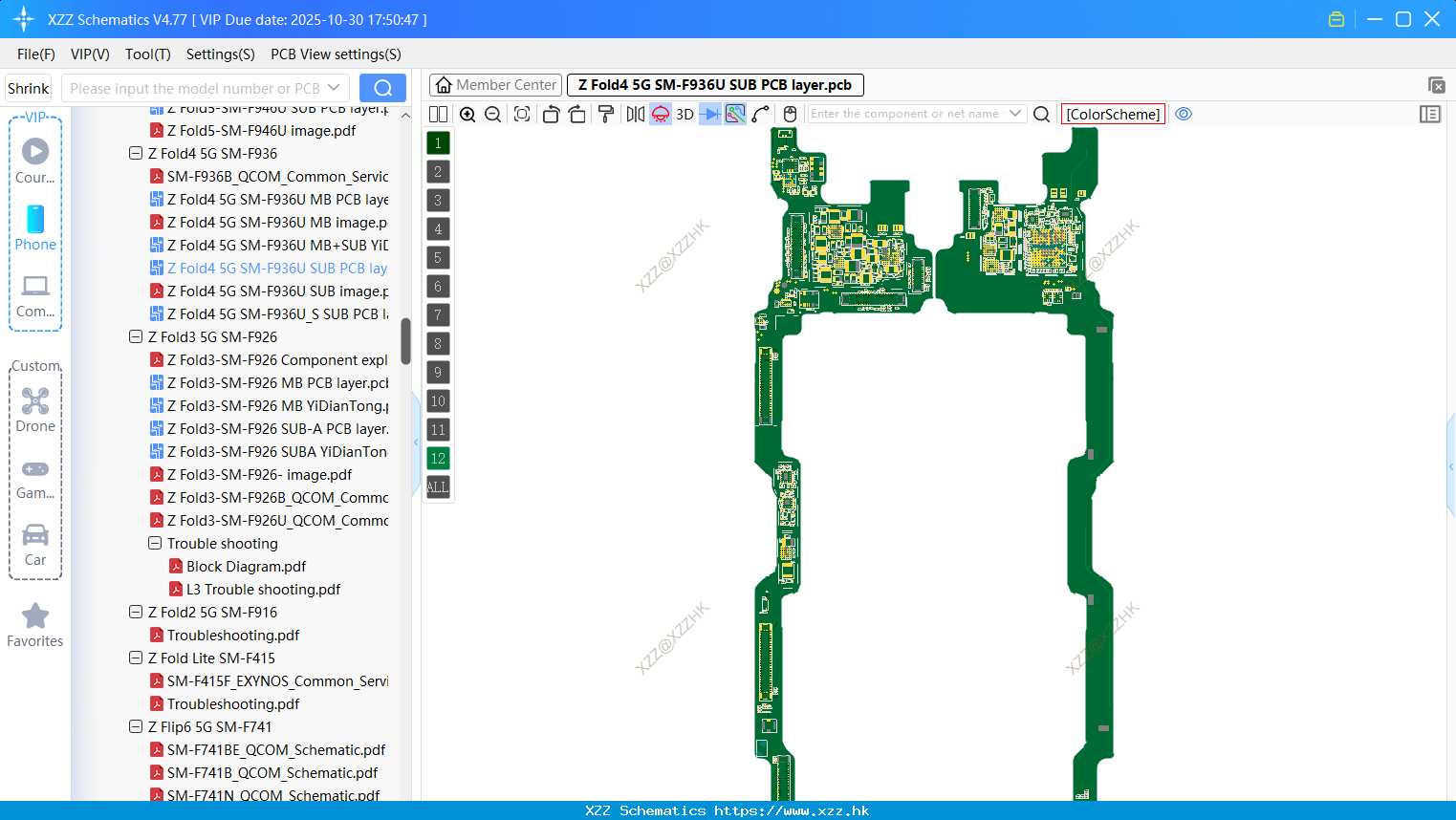Show PCB layer 2
The image size is (1456, 820).
pyautogui.click(x=438, y=171)
